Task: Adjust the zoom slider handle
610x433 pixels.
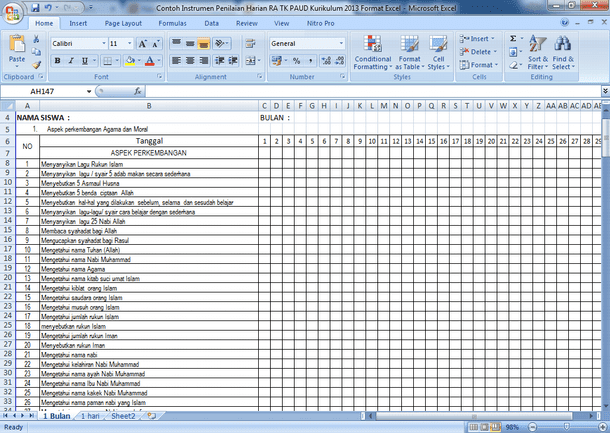Action: 567,427
